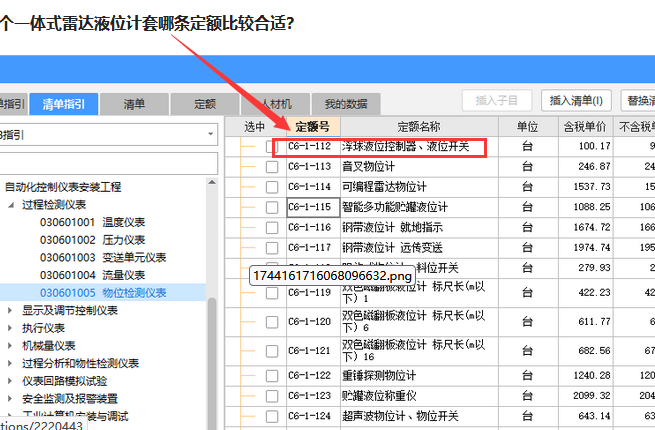The width and height of the screenshot is (655, 430).
Task: Check the box for C6-1-113 音叉物位计
Action: click(x=272, y=167)
